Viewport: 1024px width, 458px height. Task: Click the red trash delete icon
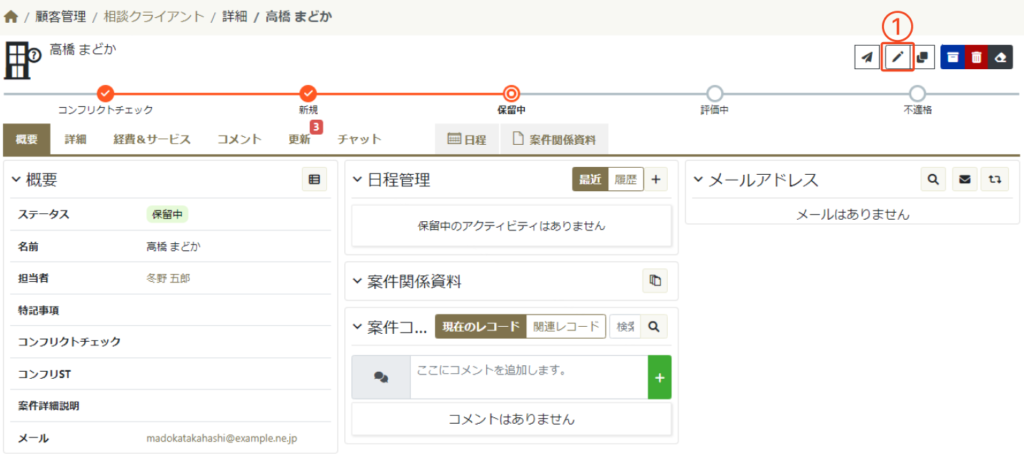[977, 57]
